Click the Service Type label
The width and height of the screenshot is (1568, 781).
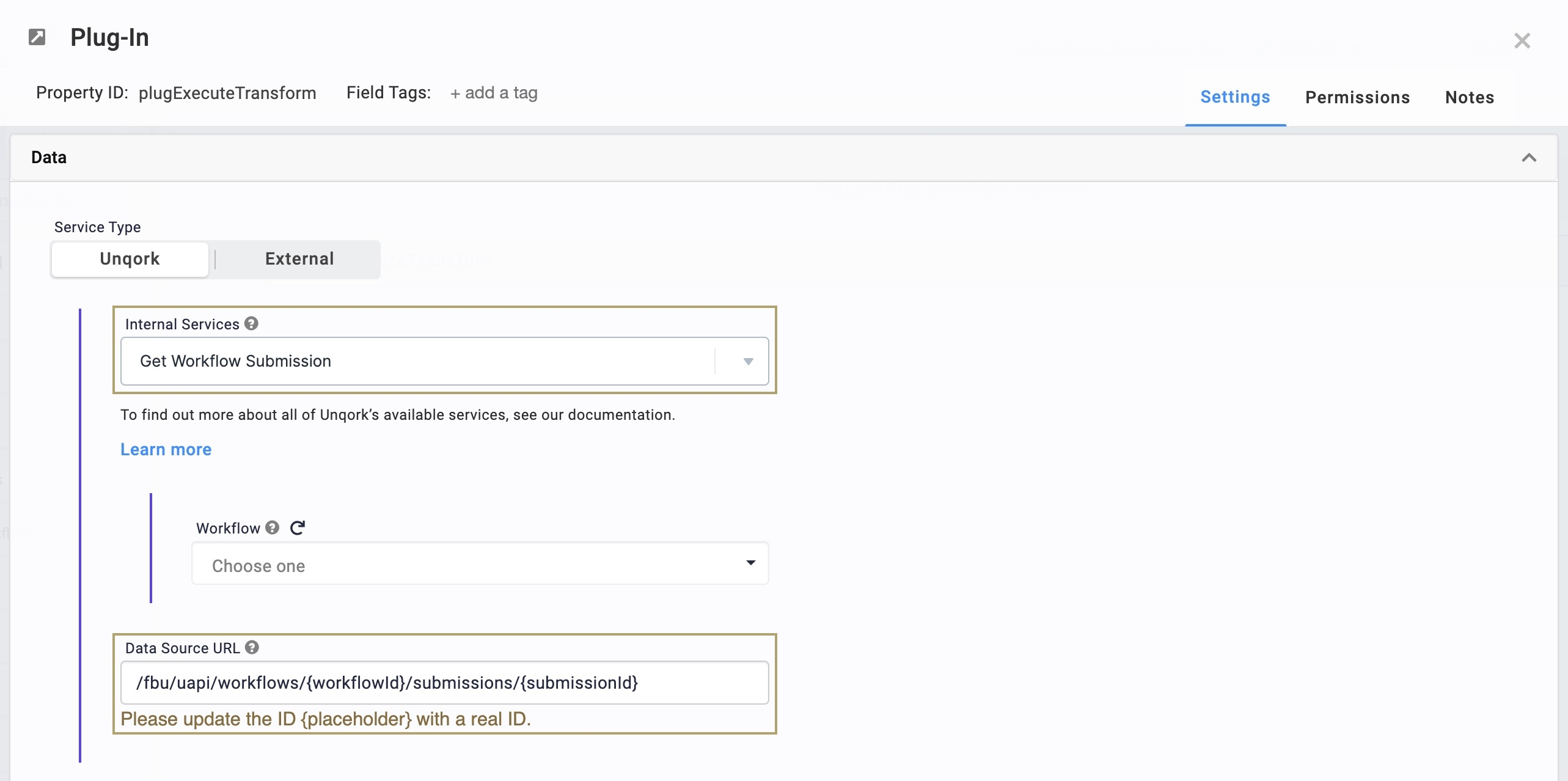point(98,227)
